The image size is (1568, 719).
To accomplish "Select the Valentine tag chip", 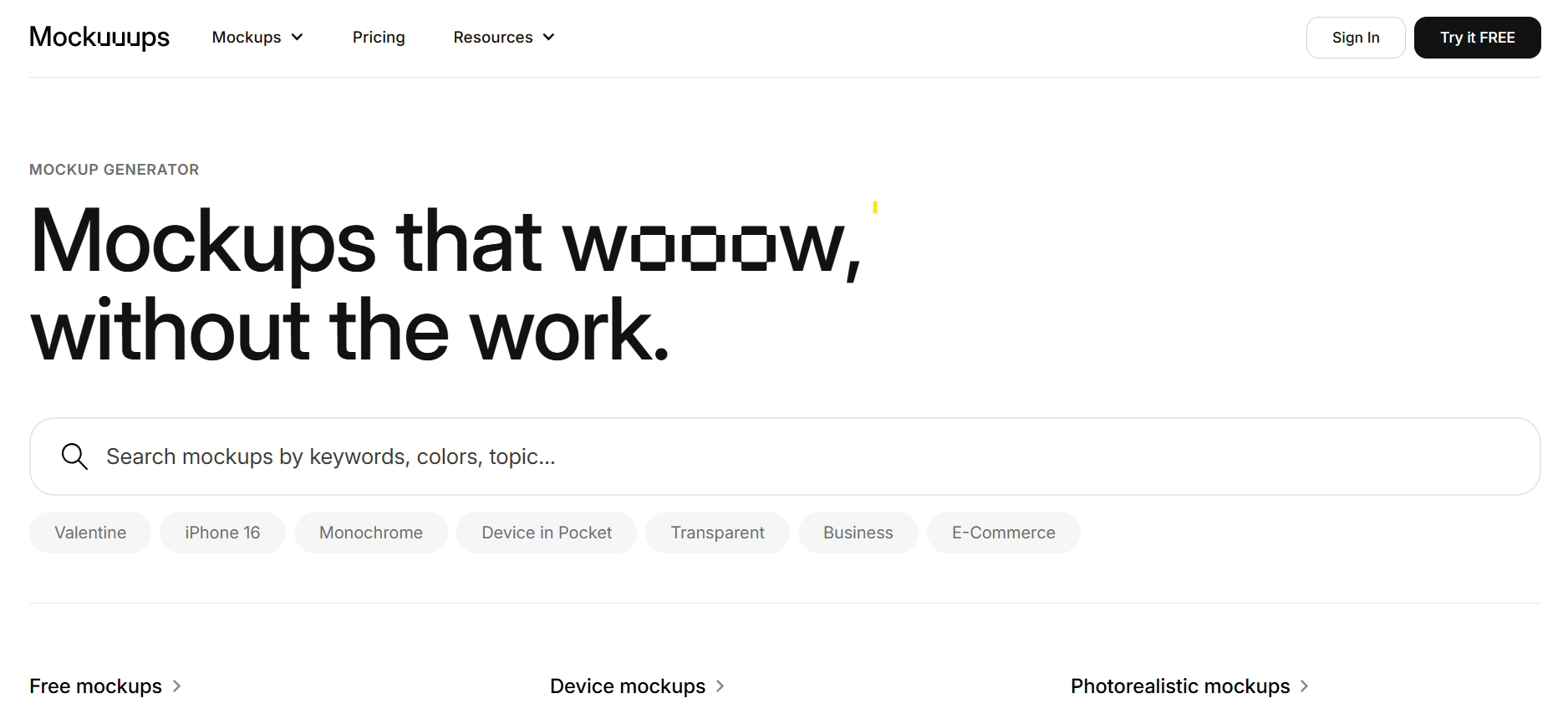I will [x=90, y=533].
